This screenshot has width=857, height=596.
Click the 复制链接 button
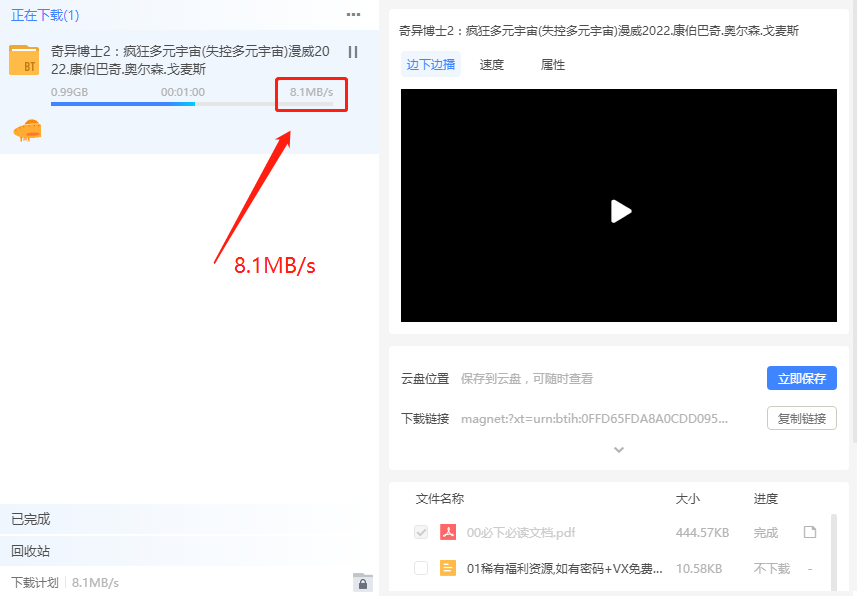point(802,418)
